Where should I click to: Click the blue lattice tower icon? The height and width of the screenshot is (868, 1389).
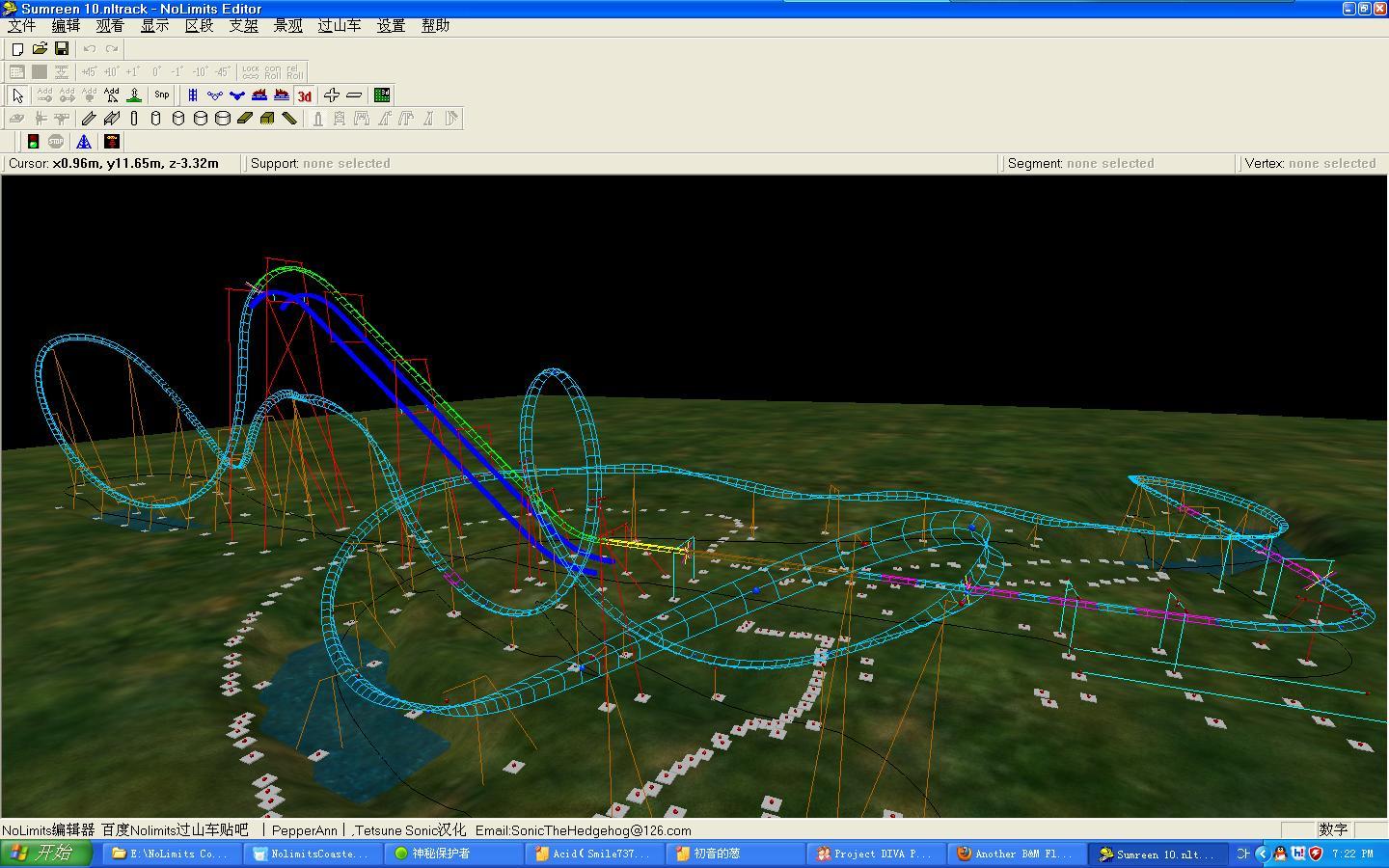(x=84, y=142)
